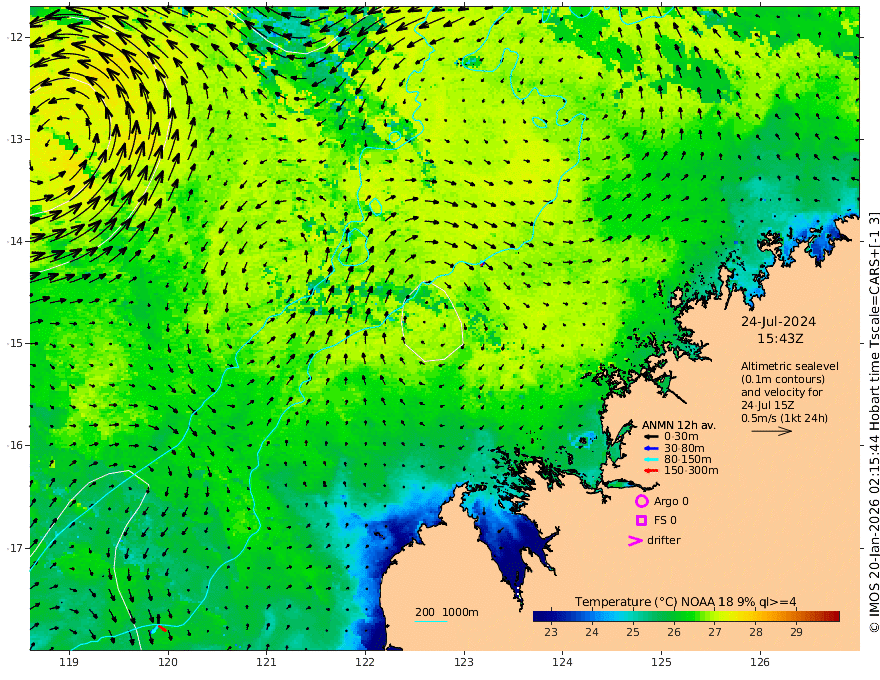Click colorbar tick label 26
This screenshot has width=880, height=680.
[x=673, y=632]
